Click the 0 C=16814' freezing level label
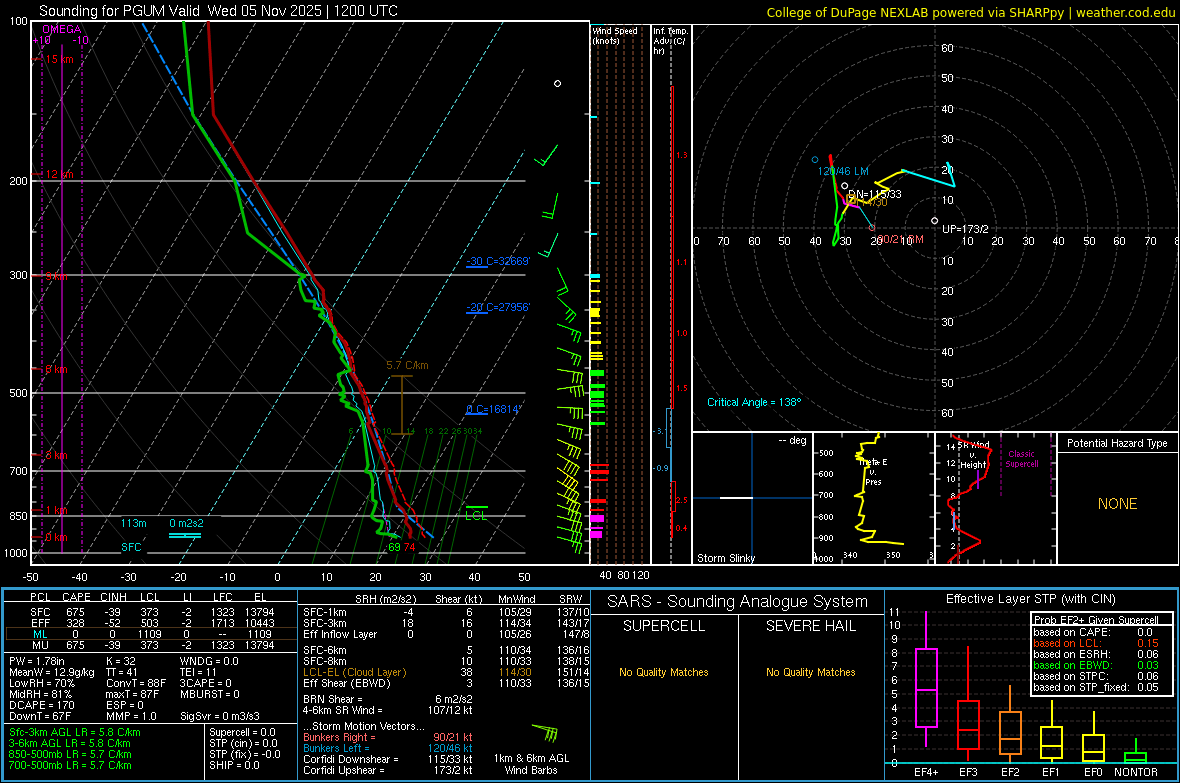This screenshot has height=783, width=1180. click(493, 409)
